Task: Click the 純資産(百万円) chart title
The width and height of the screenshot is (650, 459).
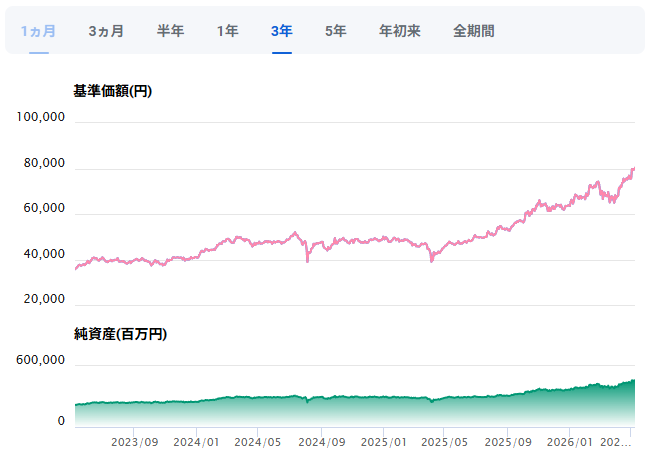Action: (x=120, y=334)
